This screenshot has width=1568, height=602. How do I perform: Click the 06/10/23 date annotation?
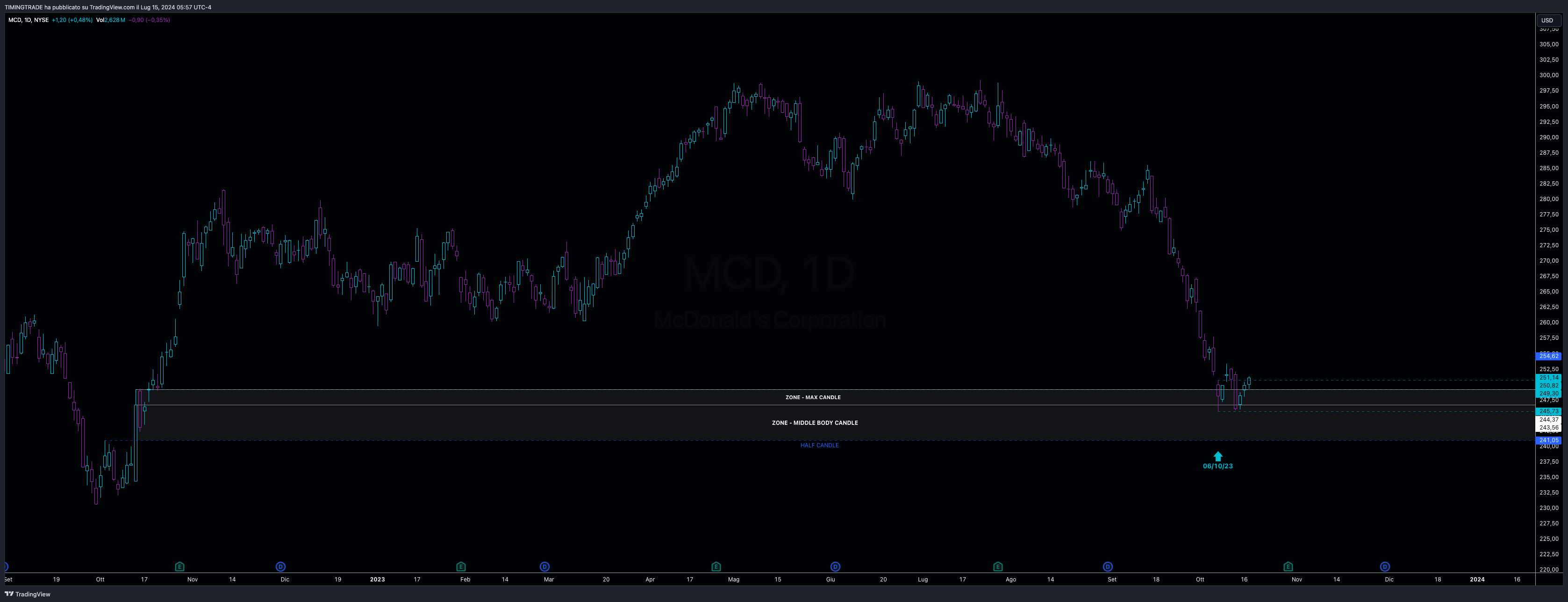tap(1218, 466)
